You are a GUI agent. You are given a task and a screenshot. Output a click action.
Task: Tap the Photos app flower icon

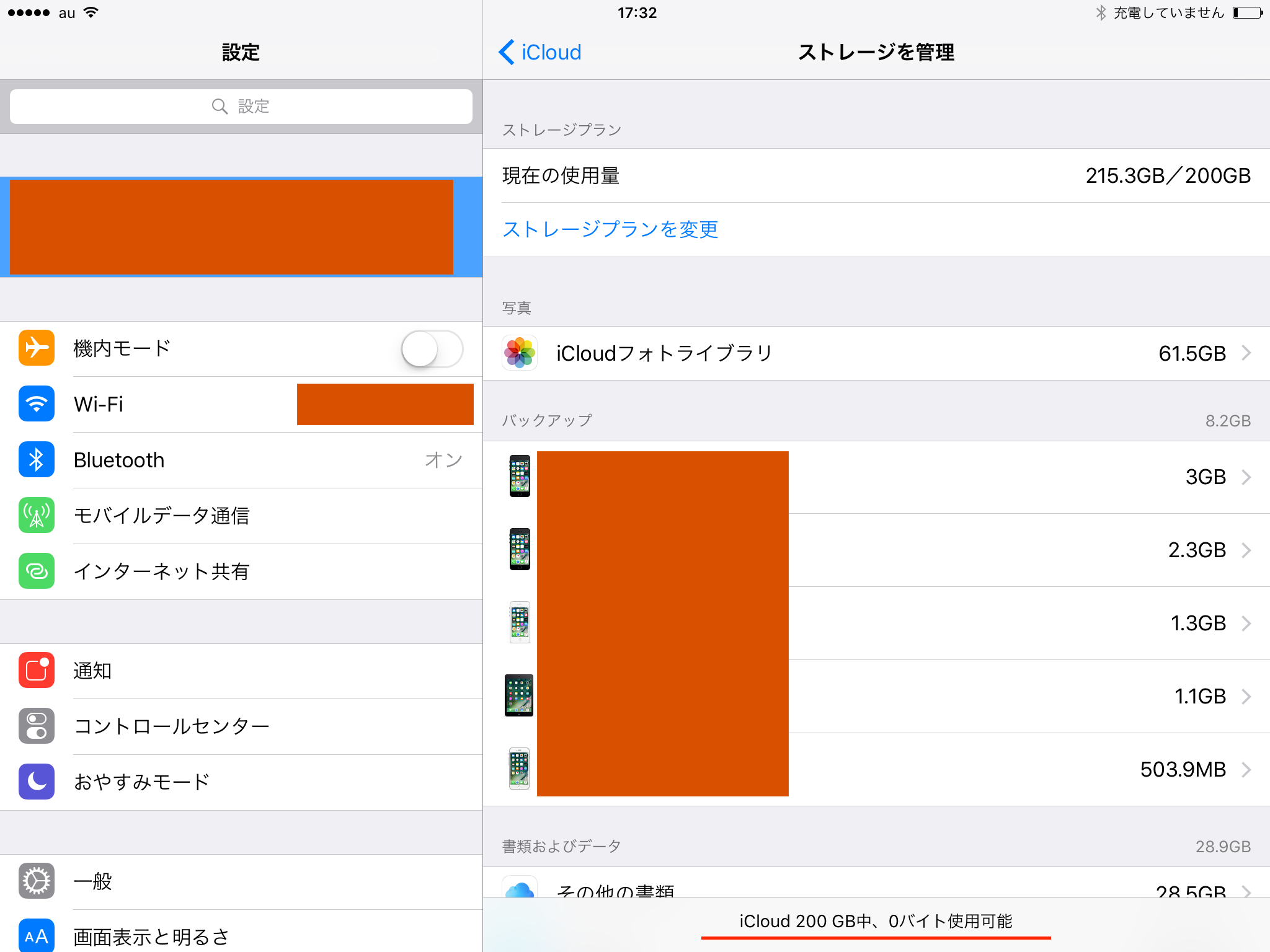(x=520, y=353)
